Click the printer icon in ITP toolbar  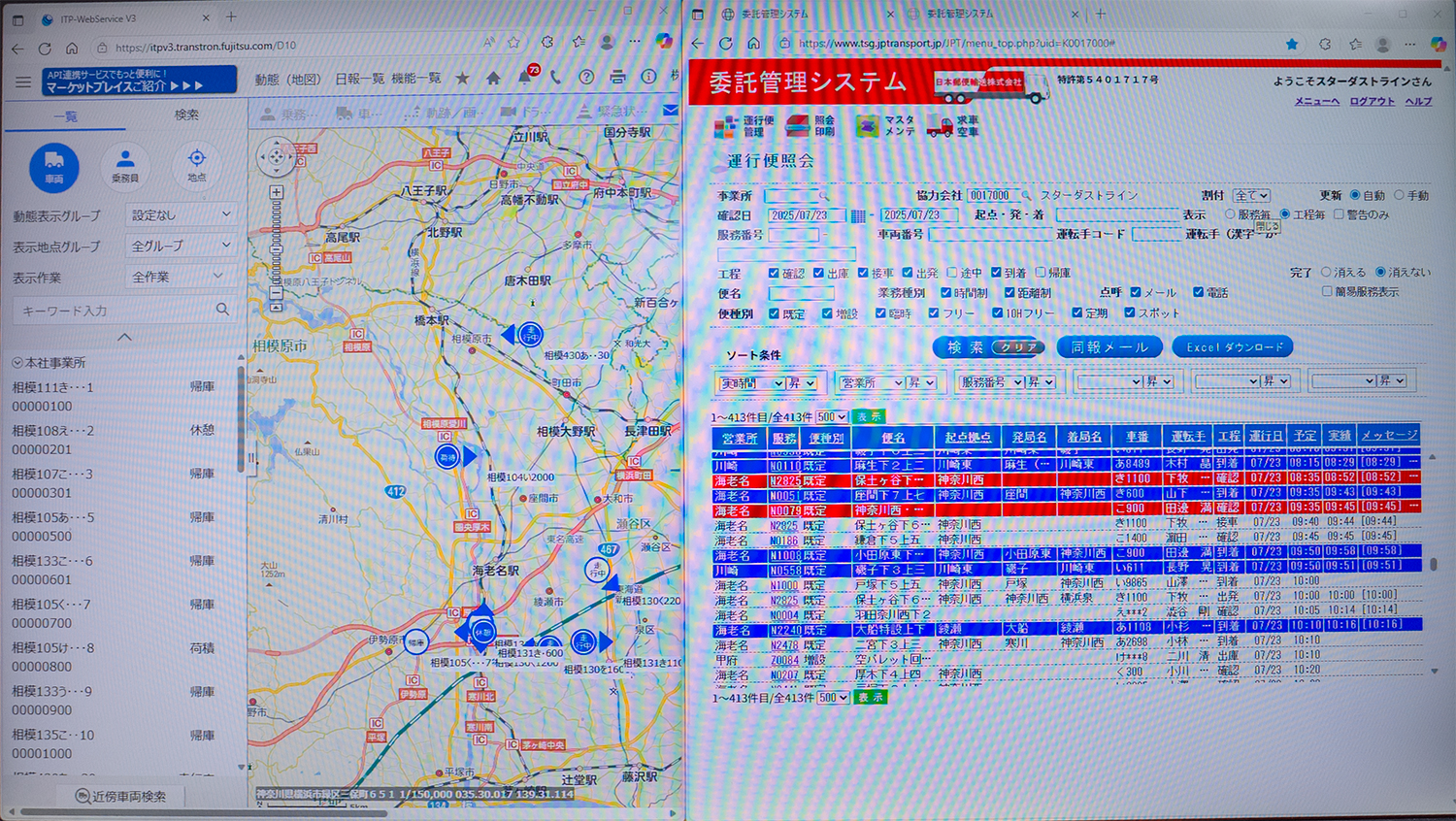pyautogui.click(x=617, y=78)
